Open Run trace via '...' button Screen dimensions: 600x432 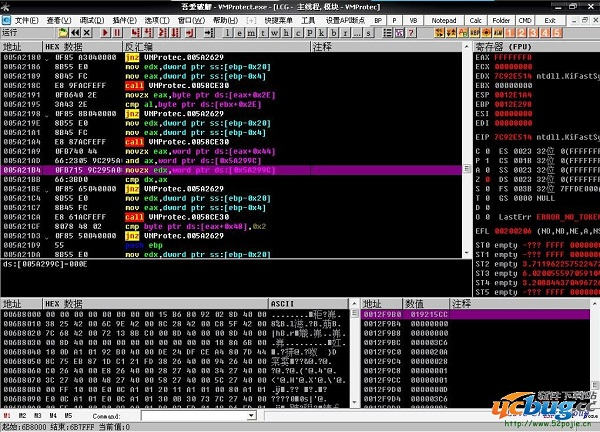pos(357,33)
